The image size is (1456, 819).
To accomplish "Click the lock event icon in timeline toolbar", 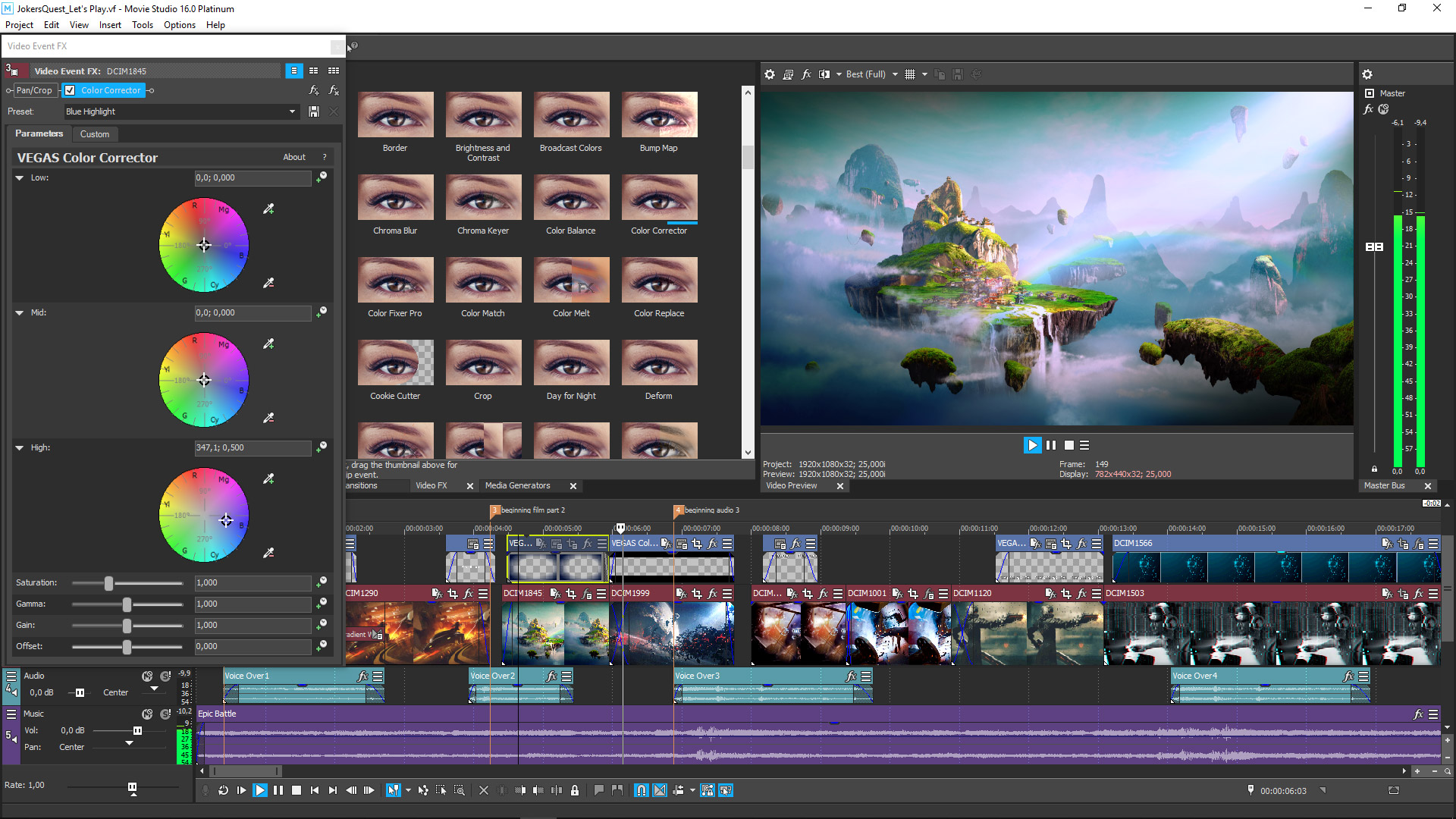I will pos(575,790).
